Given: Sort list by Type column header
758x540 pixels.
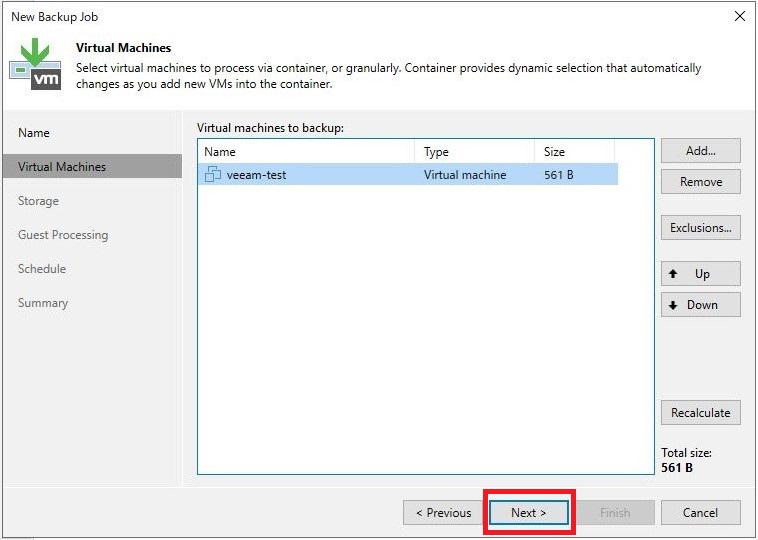Looking at the screenshot, I should [x=475, y=152].
